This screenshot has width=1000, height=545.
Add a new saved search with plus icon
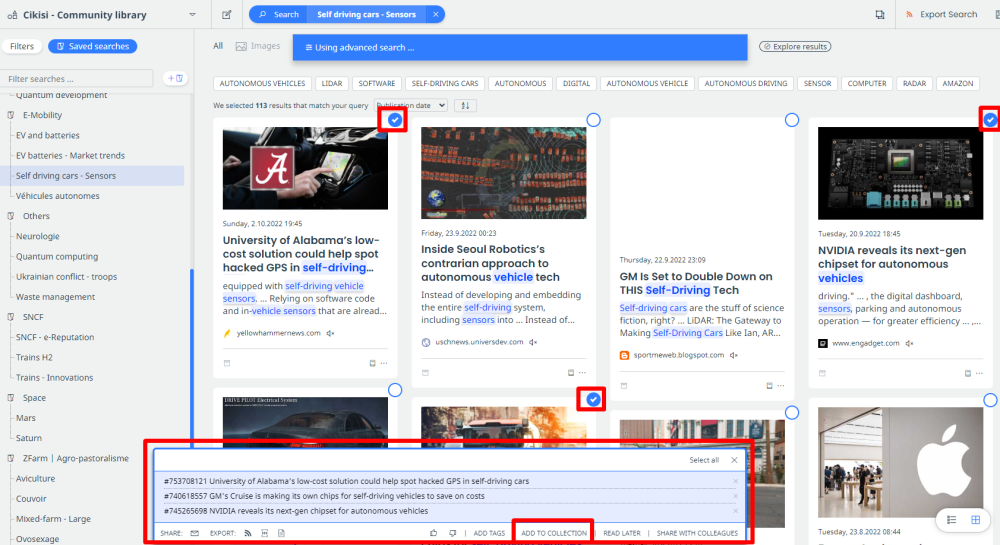click(175, 78)
